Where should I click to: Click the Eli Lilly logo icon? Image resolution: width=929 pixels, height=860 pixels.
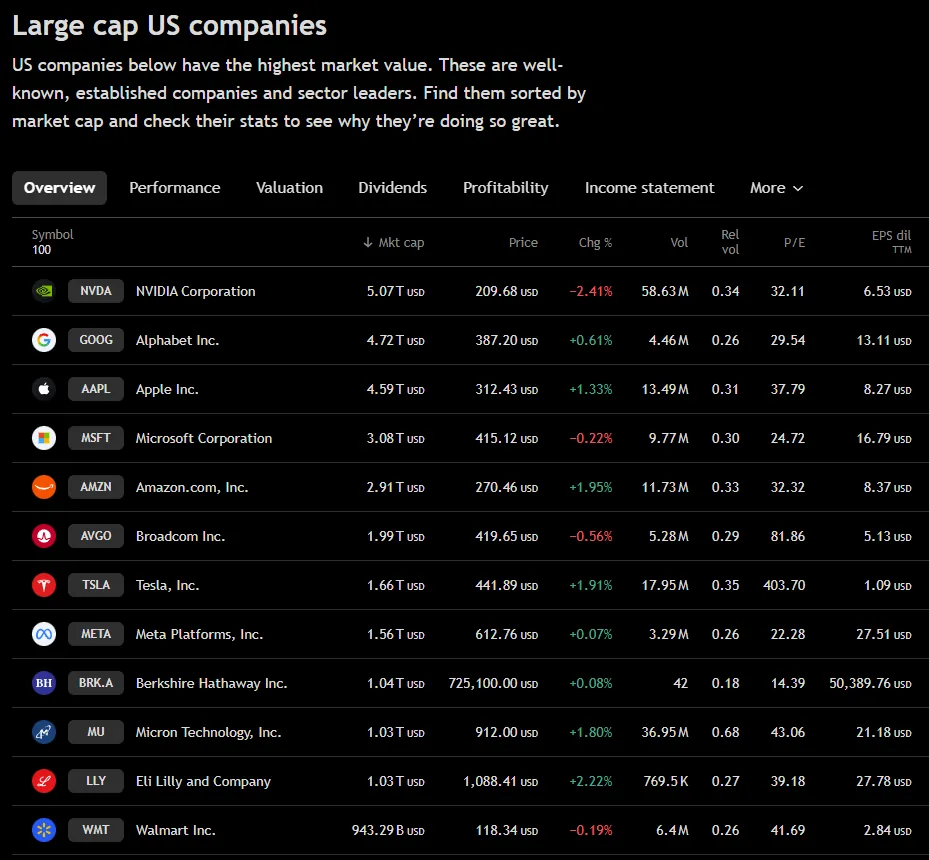tap(44, 781)
